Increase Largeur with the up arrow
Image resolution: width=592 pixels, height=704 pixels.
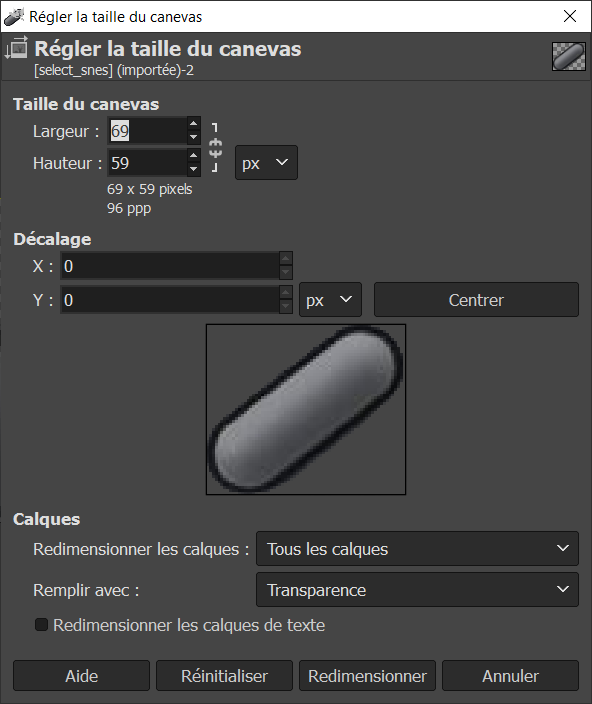pyautogui.click(x=193, y=123)
